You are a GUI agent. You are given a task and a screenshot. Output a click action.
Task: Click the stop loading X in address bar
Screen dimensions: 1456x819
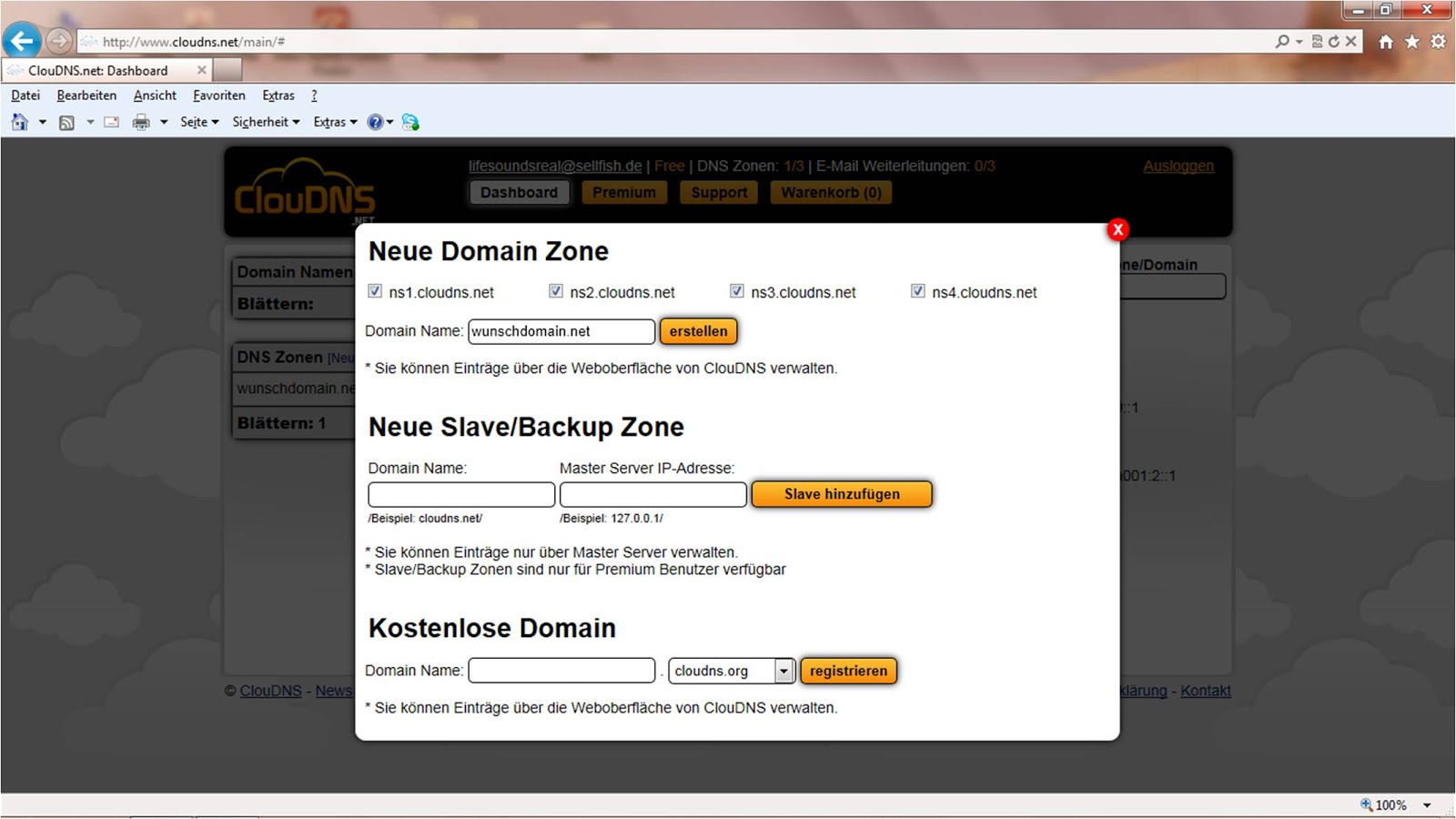point(1351,41)
